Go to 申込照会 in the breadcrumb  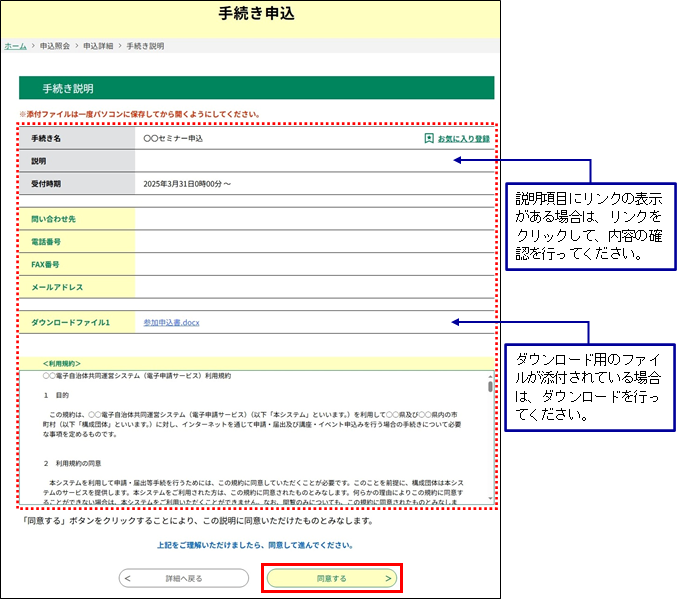[x=56, y=46]
